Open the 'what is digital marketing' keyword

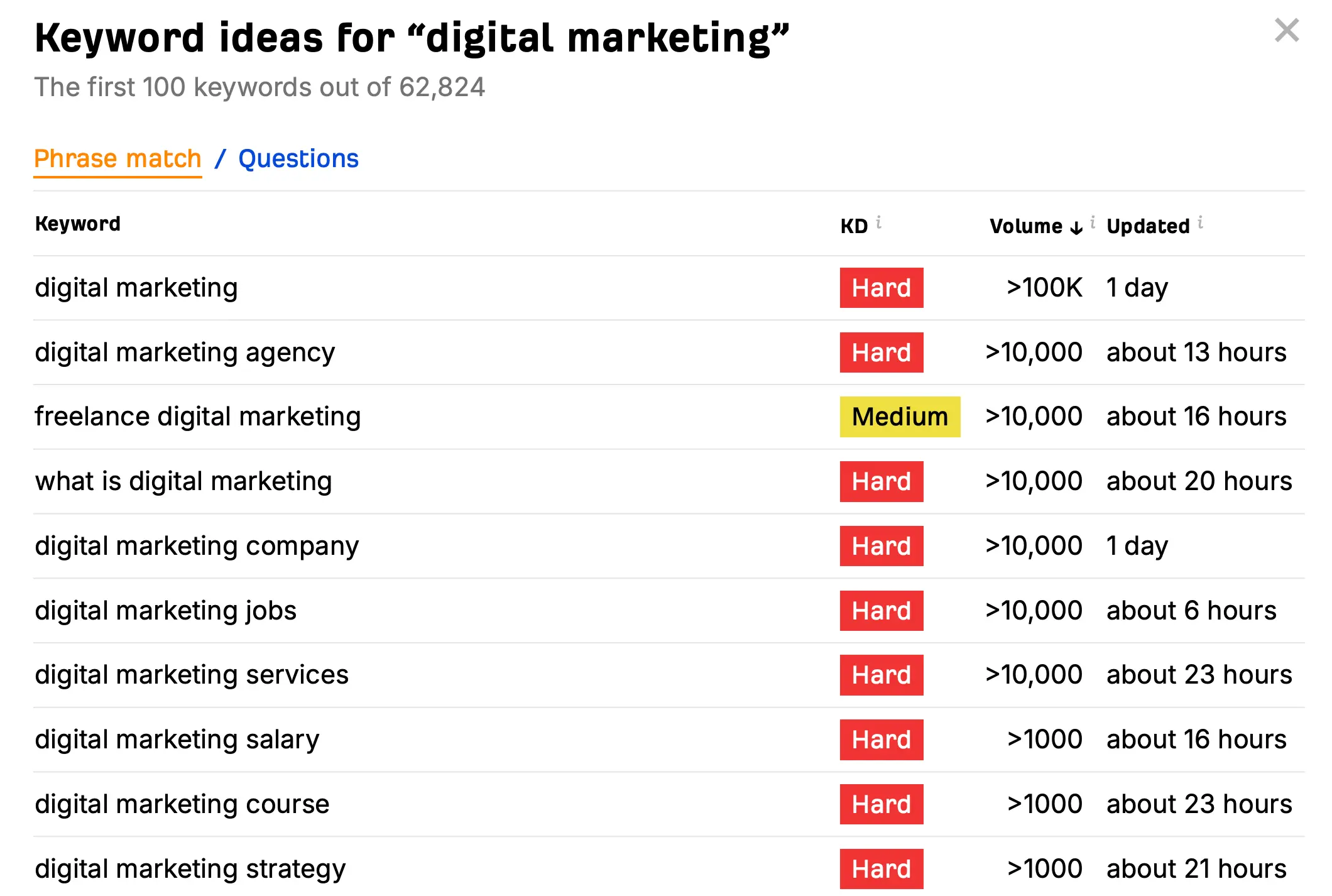coord(183,481)
